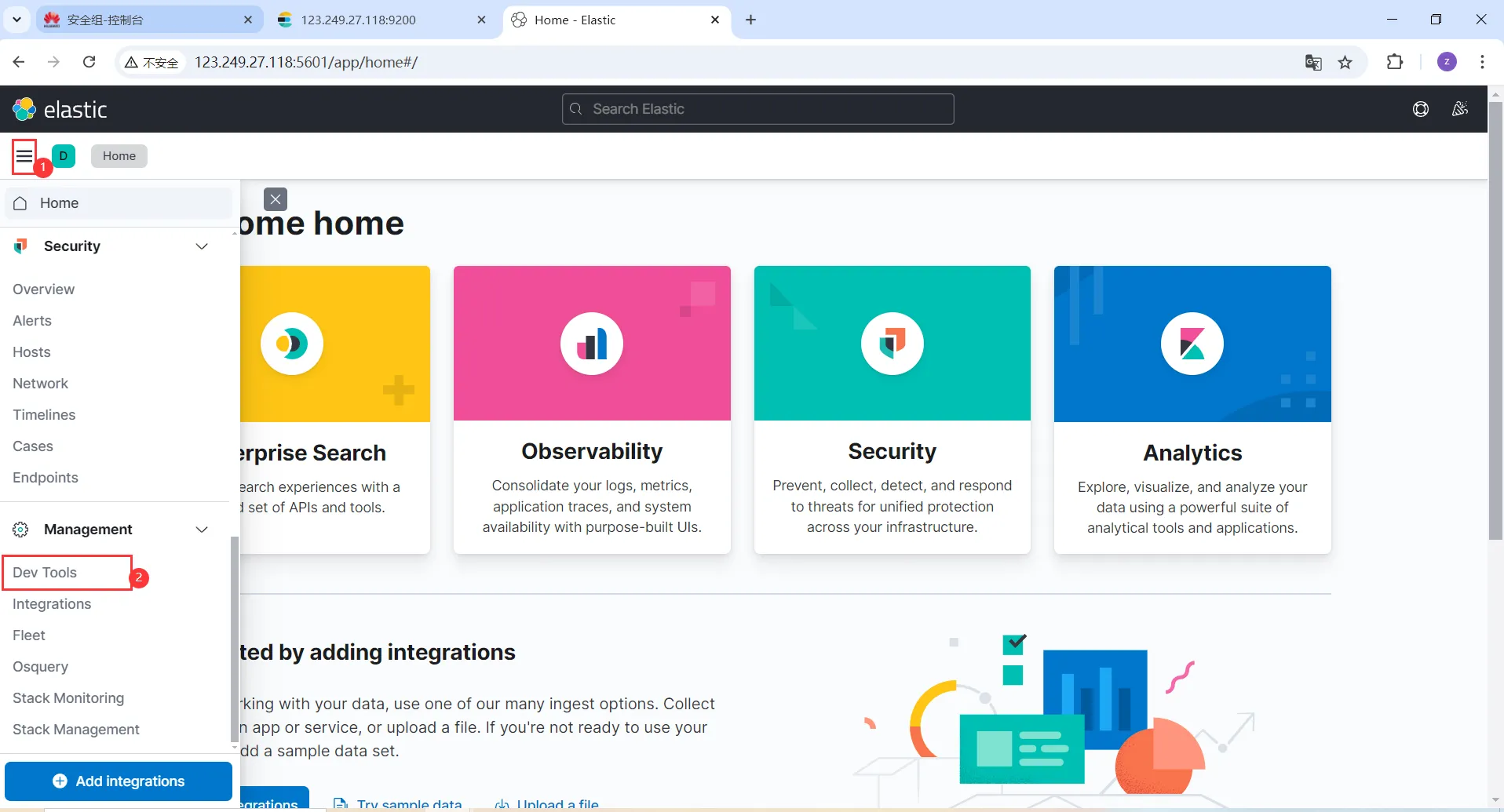Screen dimensions: 1504x812
Task: Open Cases in the sidebar
Action: [x=33, y=446]
